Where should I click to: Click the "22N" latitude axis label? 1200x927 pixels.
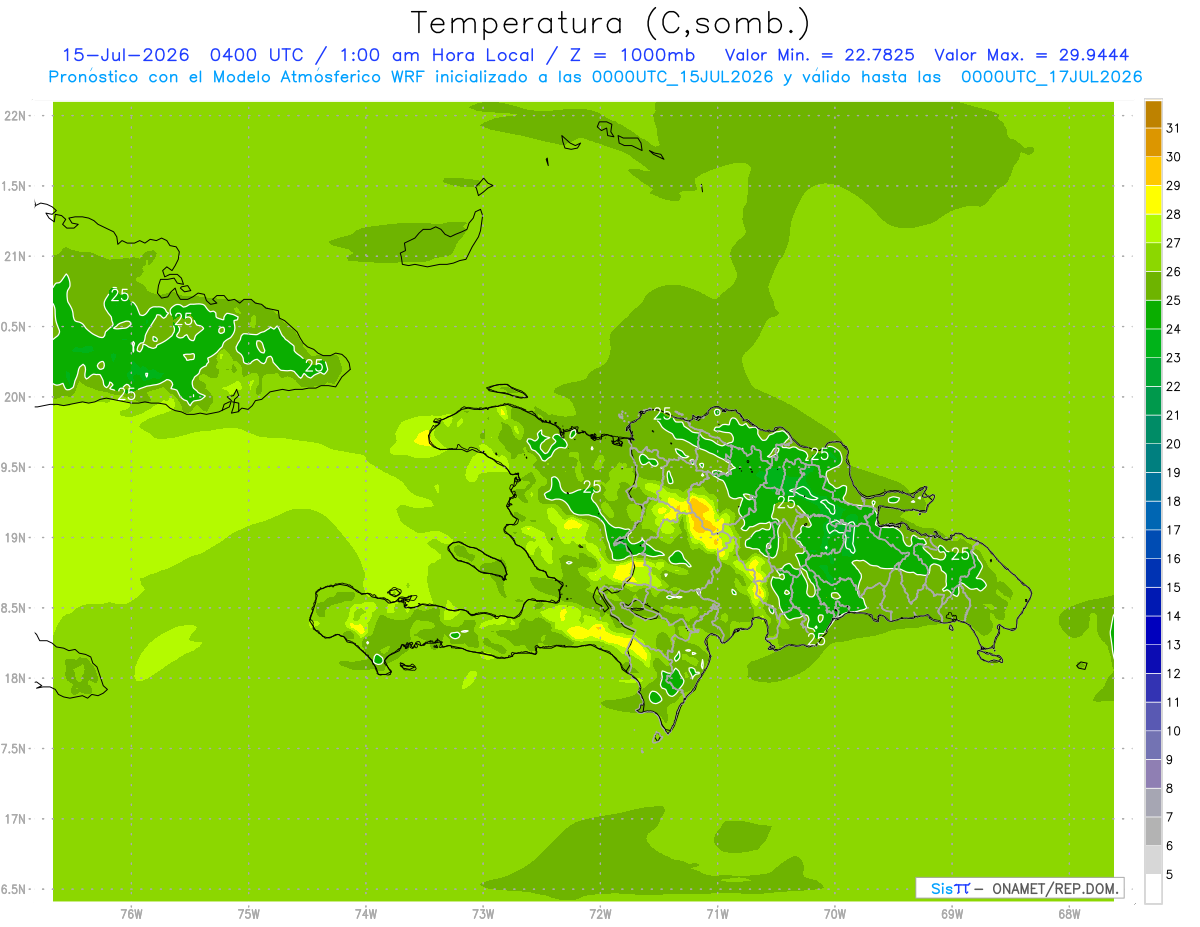[17, 116]
